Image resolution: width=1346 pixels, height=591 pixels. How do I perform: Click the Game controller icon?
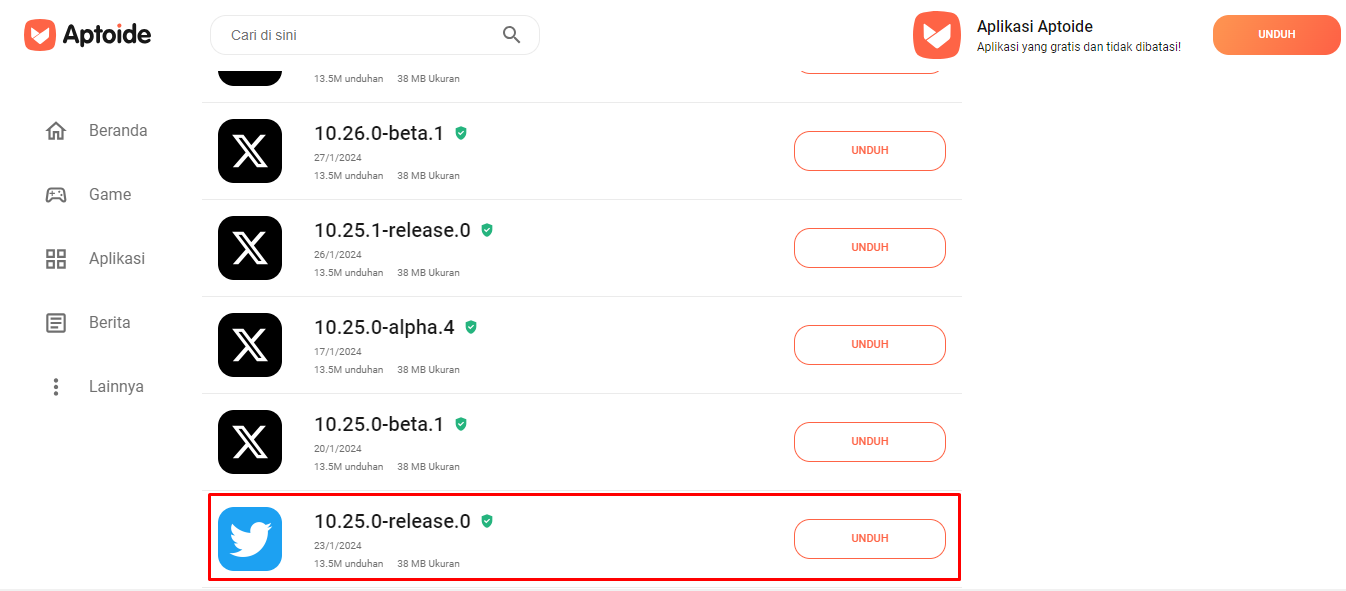coord(56,195)
